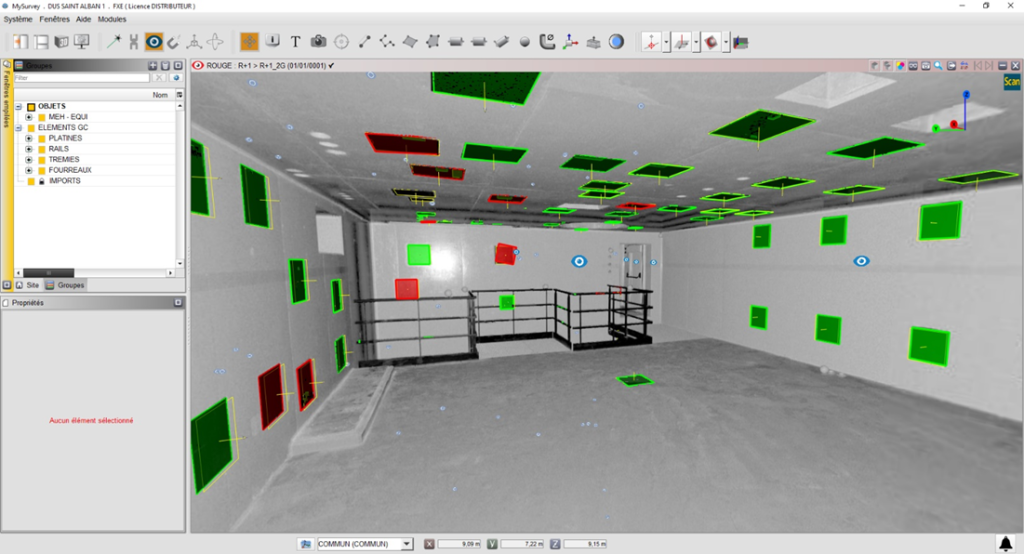Toggle the eye visibility tool in toolbar
Image resolution: width=1024 pixels, height=554 pixels.
[153, 42]
